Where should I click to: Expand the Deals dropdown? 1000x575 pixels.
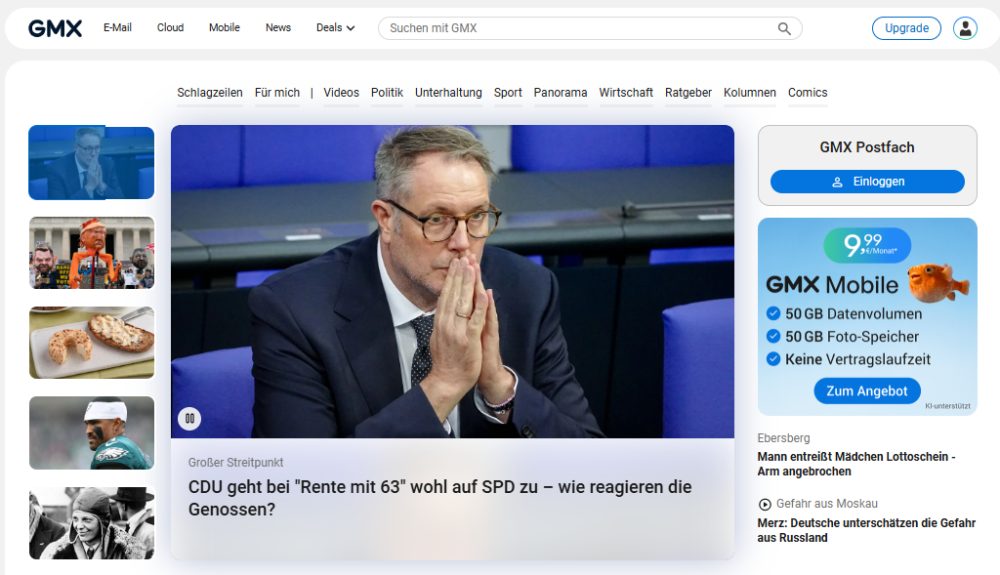(x=335, y=28)
